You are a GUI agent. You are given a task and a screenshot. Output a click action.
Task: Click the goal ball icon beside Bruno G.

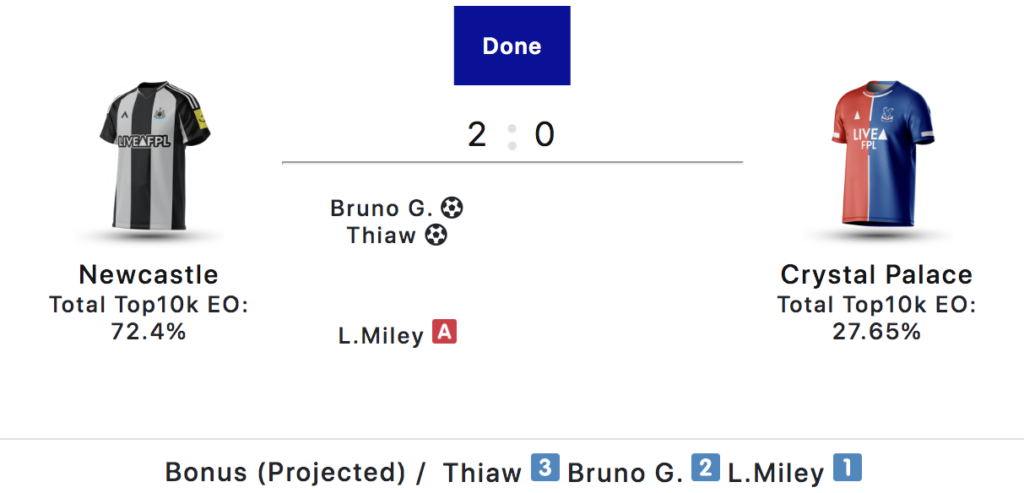click(453, 209)
